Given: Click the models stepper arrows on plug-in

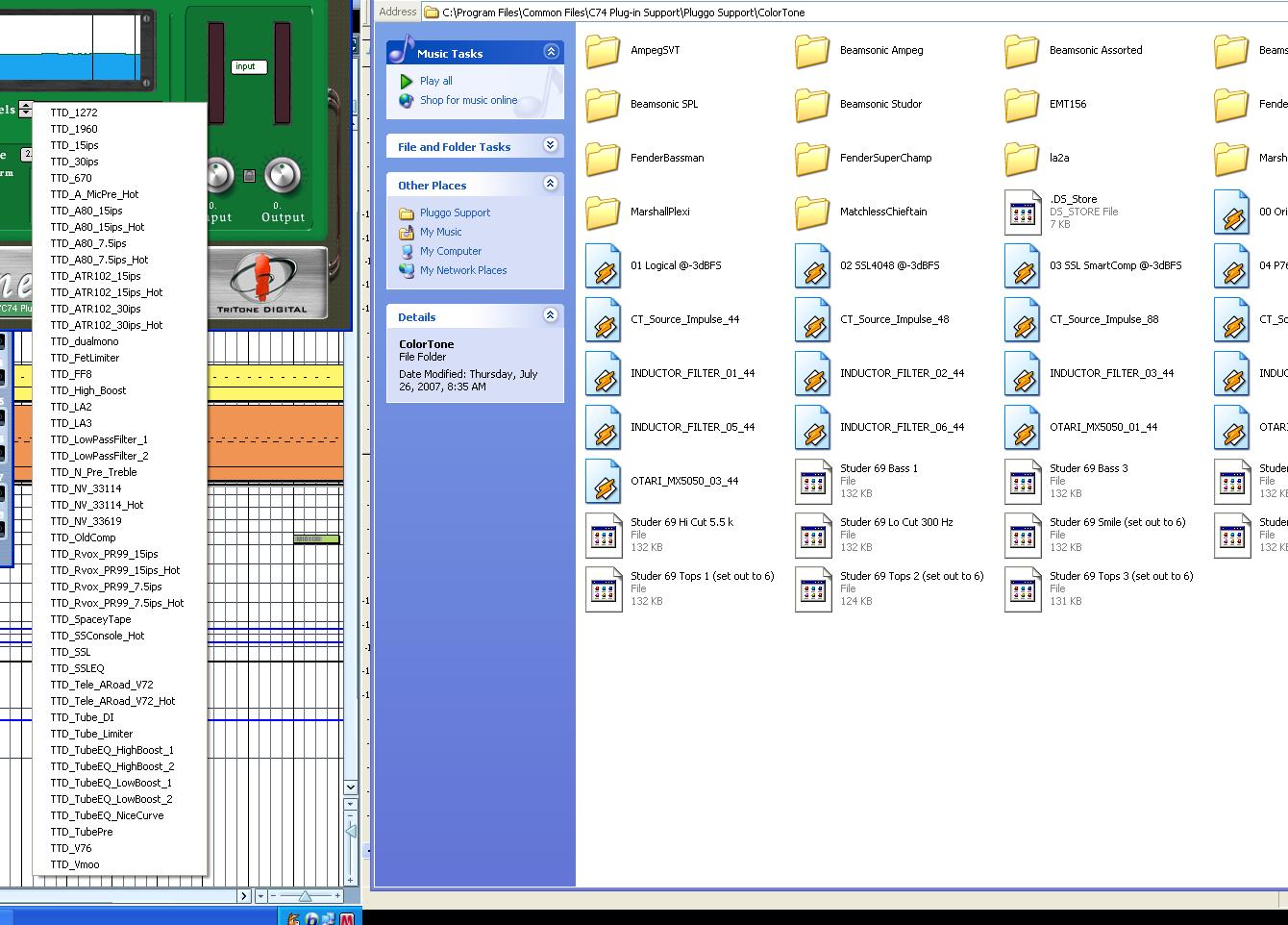Looking at the screenshot, I should click(26, 110).
